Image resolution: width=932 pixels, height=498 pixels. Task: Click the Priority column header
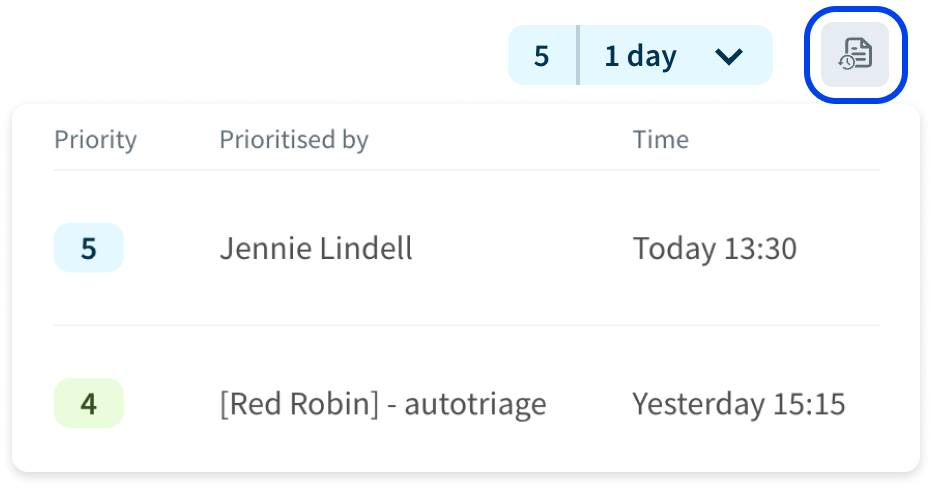click(x=96, y=140)
